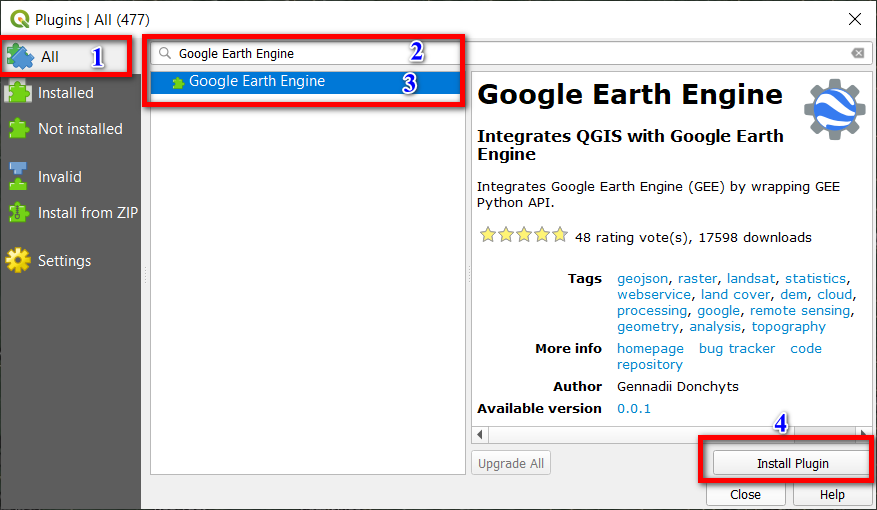Click the author name Gennadii Donchyts
Screen dimensions: 877x510
[x=677, y=386]
